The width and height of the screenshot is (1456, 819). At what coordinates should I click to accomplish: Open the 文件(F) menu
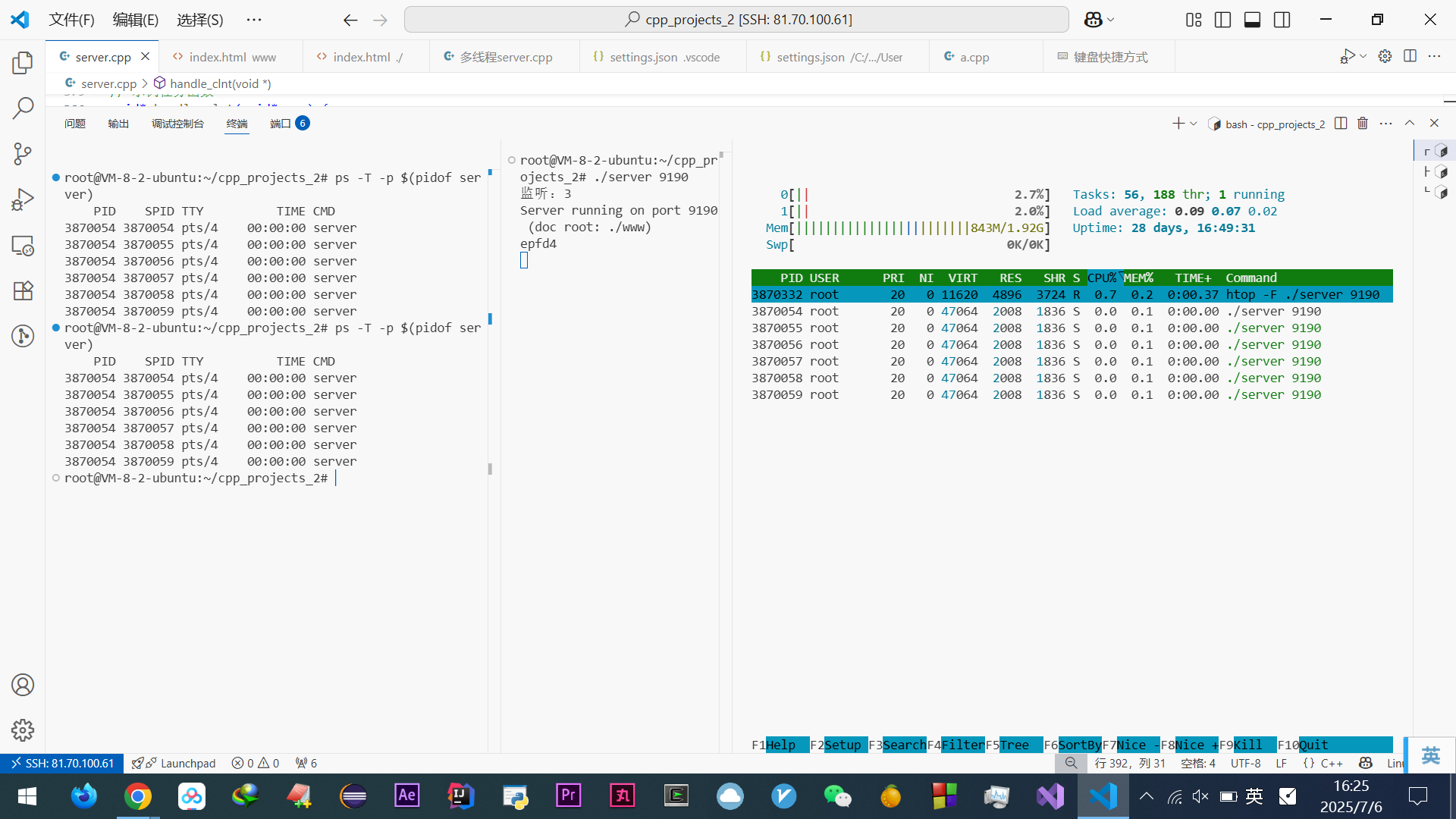pyautogui.click(x=71, y=20)
